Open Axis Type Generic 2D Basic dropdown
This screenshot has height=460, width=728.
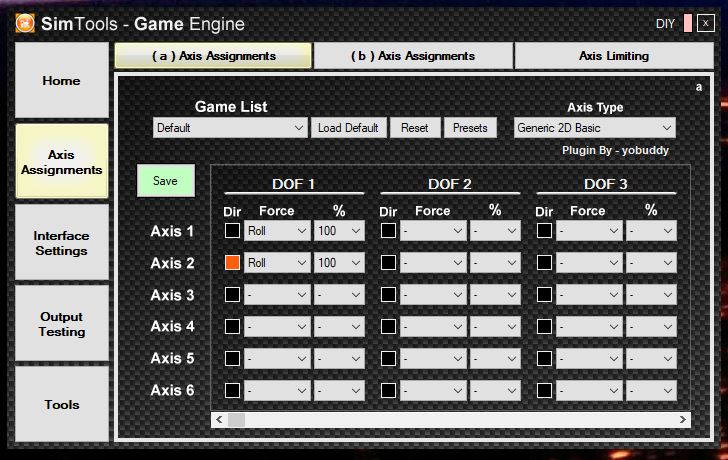(x=594, y=128)
